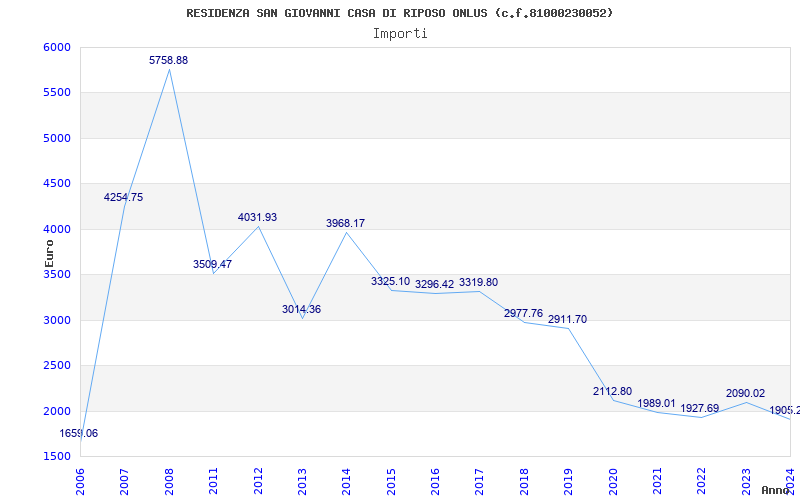Select the 3014.36 data label

[302, 309]
